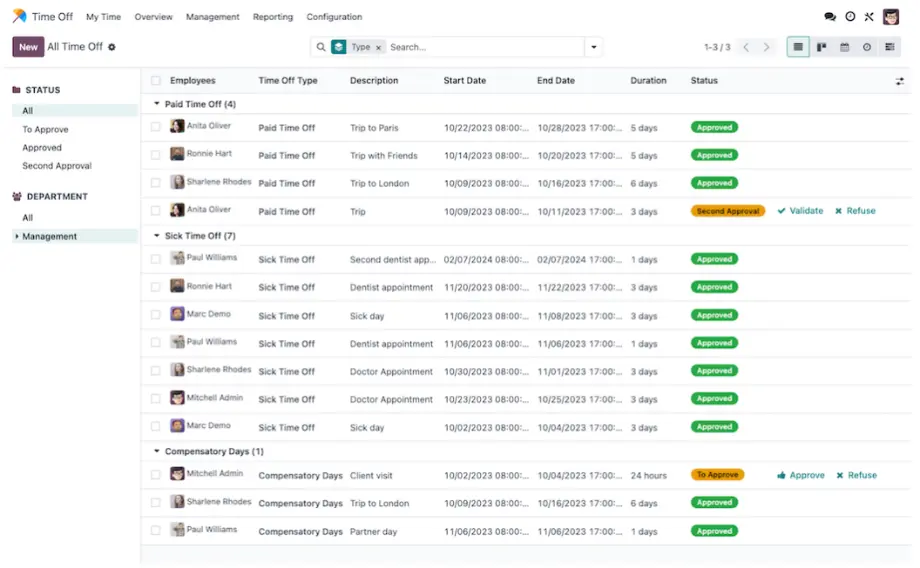Open the Reporting menu
This screenshot has height=568, width=920.
coord(273,17)
